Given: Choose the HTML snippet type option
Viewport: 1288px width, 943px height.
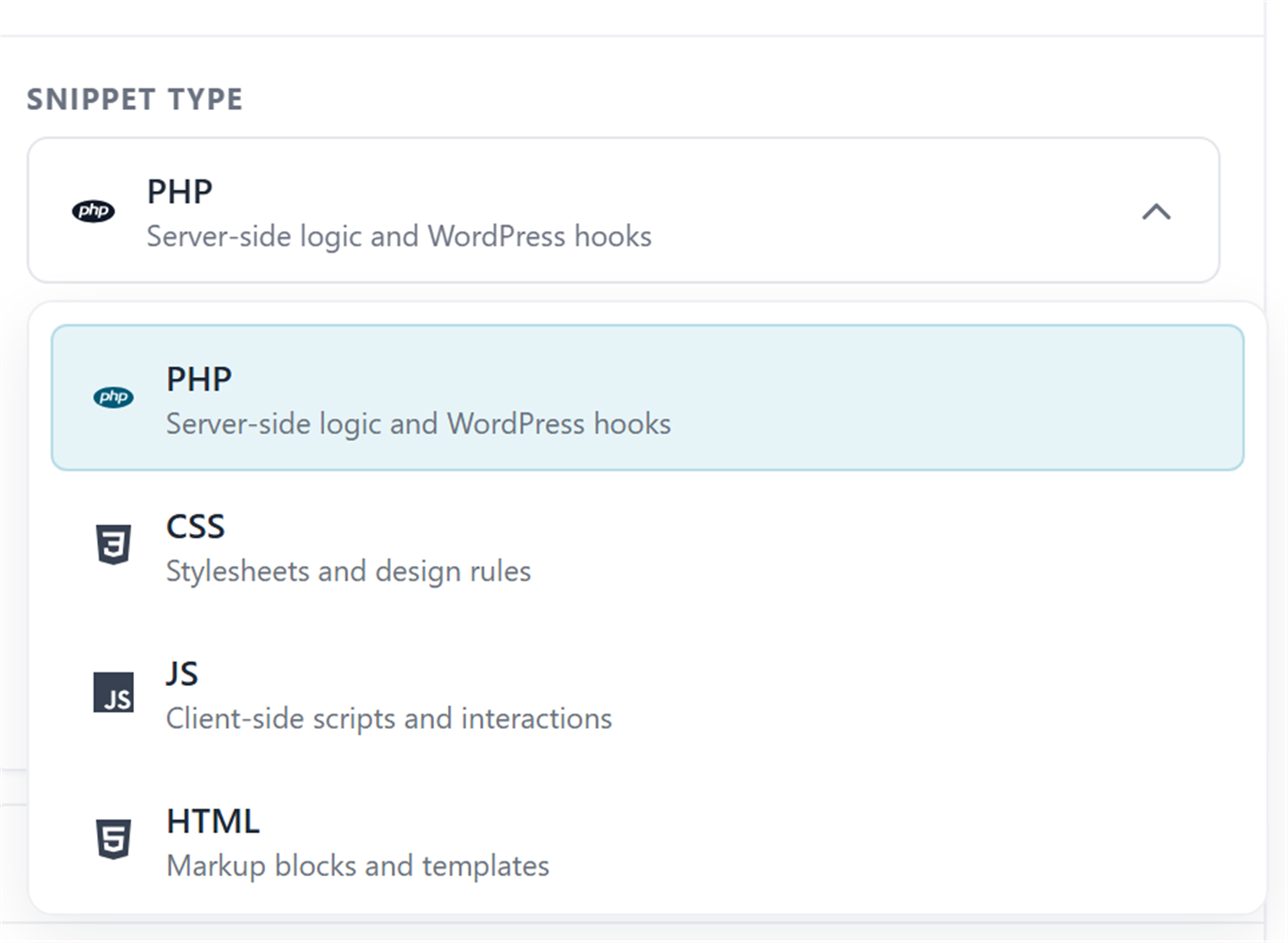Looking at the screenshot, I should 647,839.
